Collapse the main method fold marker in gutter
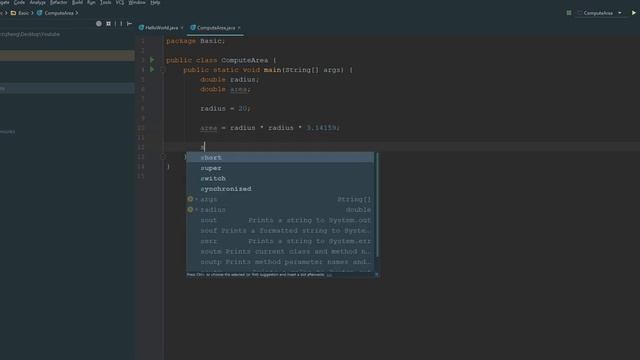This screenshot has height=360, width=640. pos(162,70)
